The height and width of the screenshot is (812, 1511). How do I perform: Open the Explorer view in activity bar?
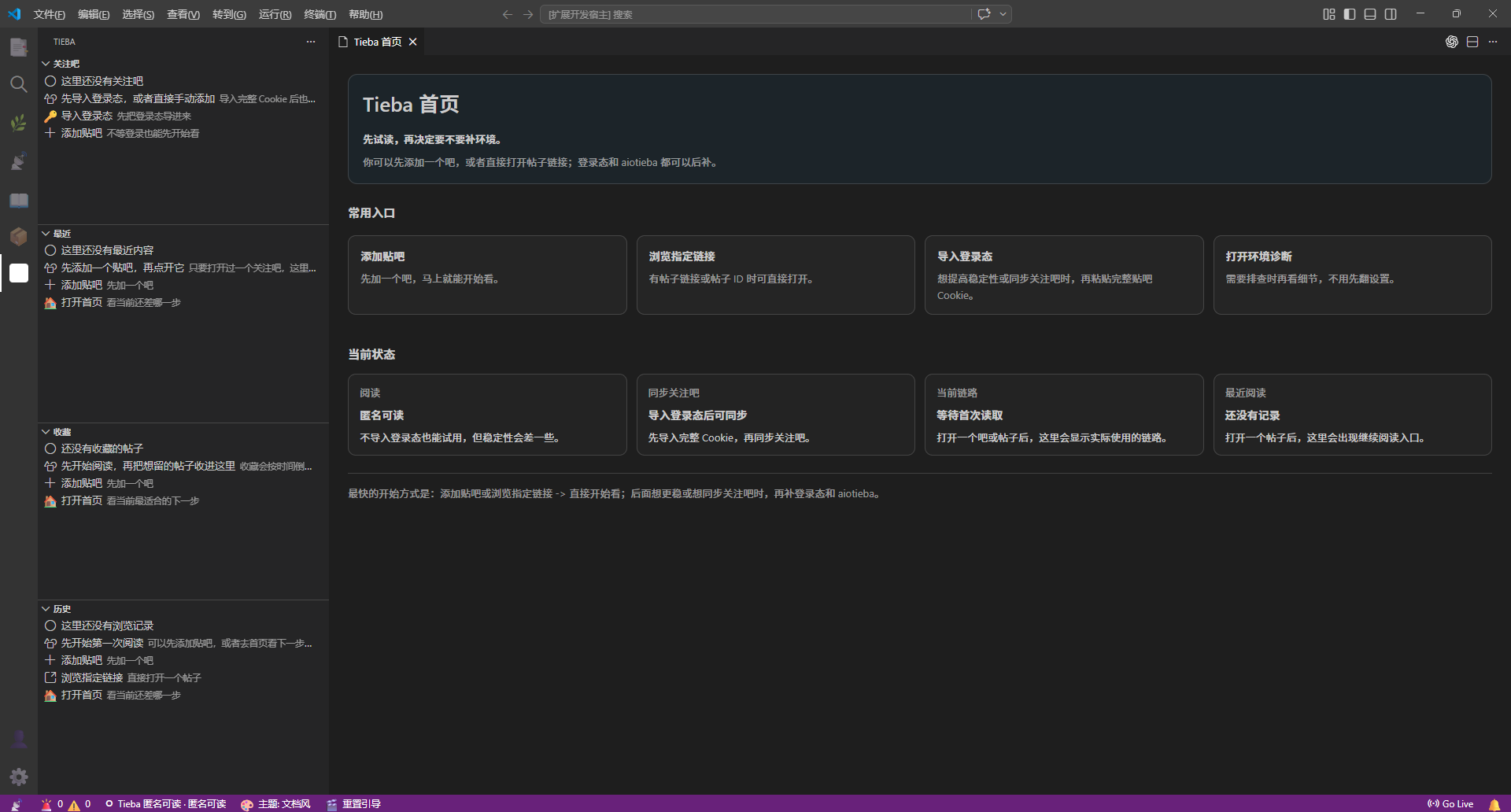(x=19, y=47)
